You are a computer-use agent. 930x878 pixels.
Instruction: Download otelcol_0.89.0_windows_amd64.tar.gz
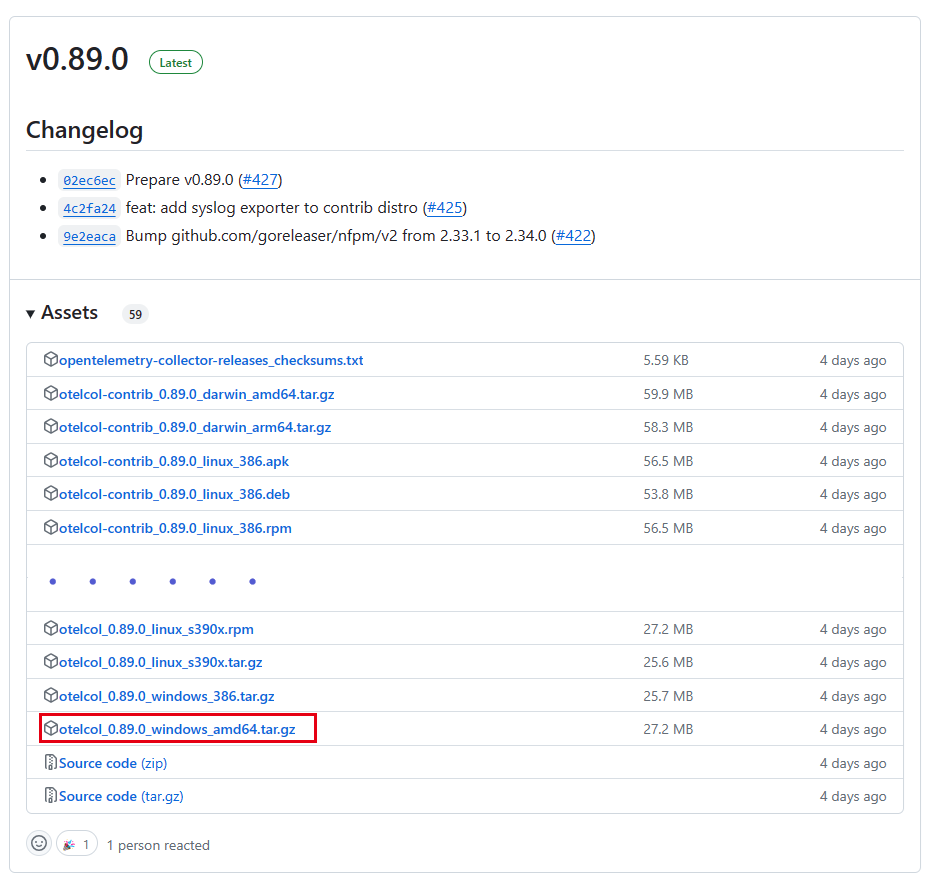(178, 729)
